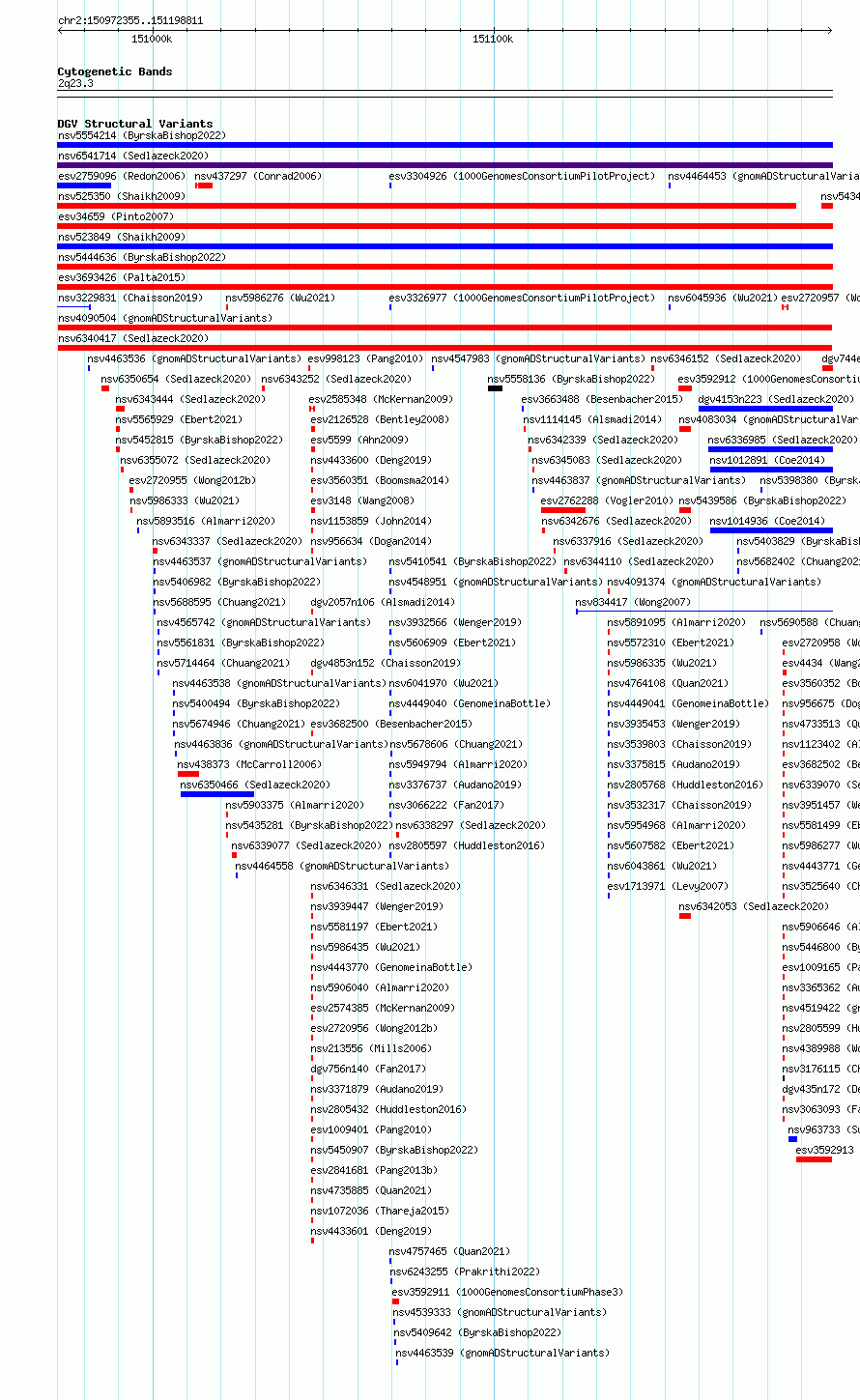Click nsv4463539 (gnomADStructuralVariants) label
Viewport: 860px width, 1400px height.
[503, 1354]
